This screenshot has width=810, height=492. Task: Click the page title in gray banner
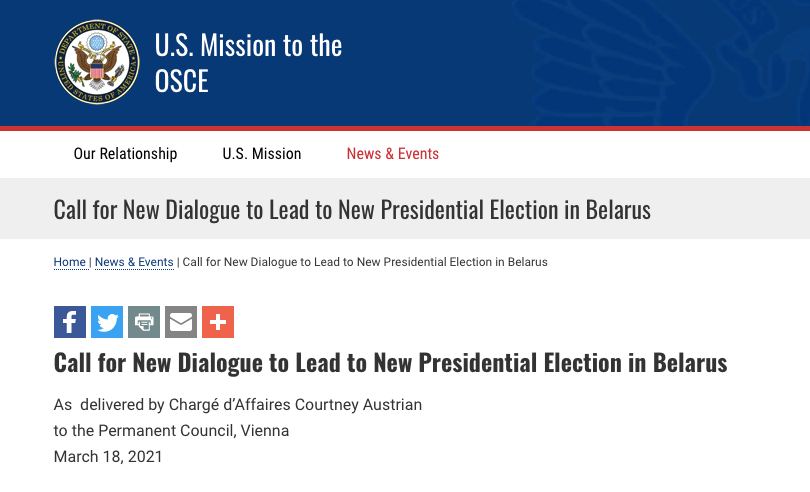tap(352, 209)
